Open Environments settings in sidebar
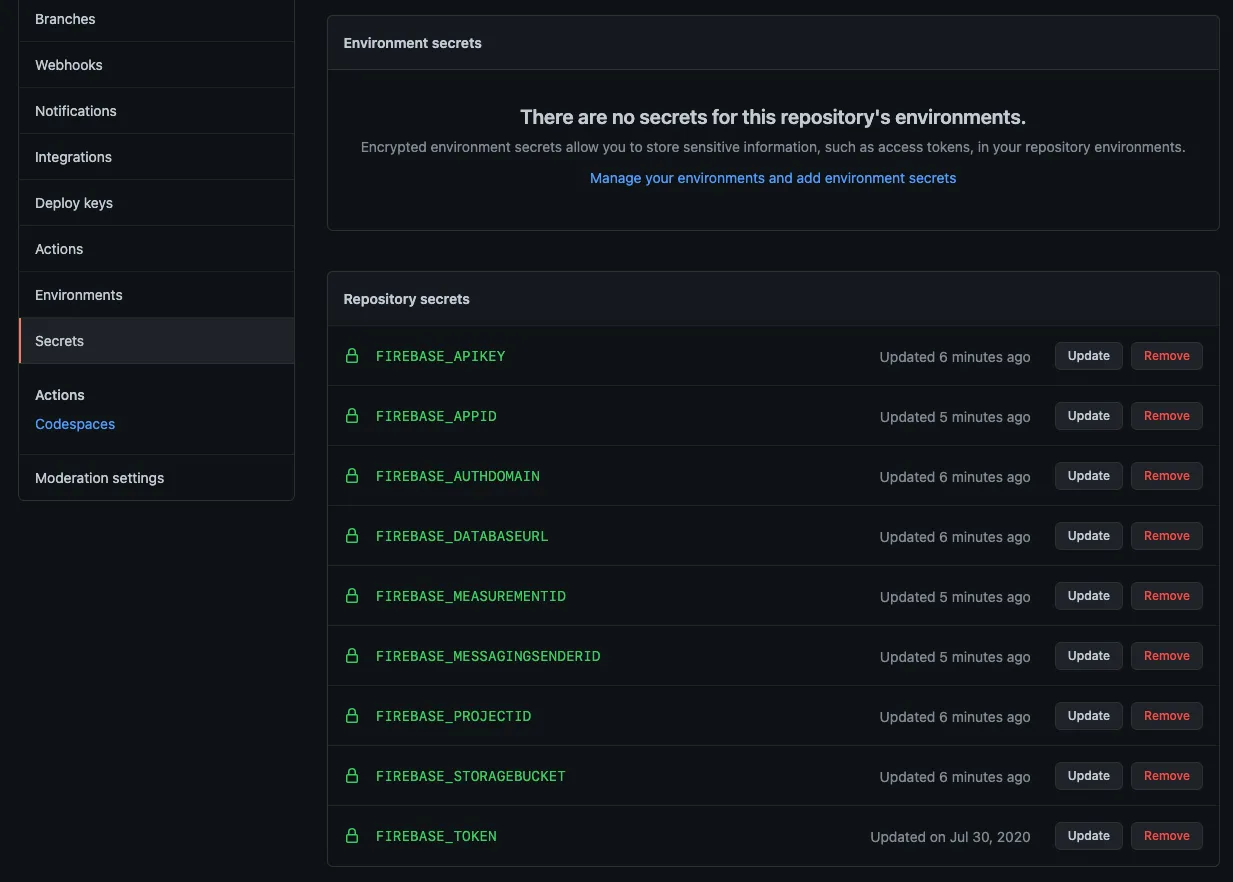1233x882 pixels. pos(79,295)
